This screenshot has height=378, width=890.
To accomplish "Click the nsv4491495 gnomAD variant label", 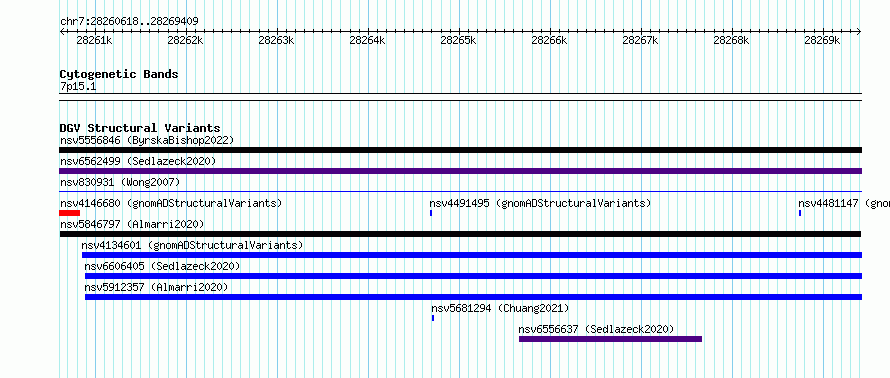I will pyautogui.click(x=540, y=203).
